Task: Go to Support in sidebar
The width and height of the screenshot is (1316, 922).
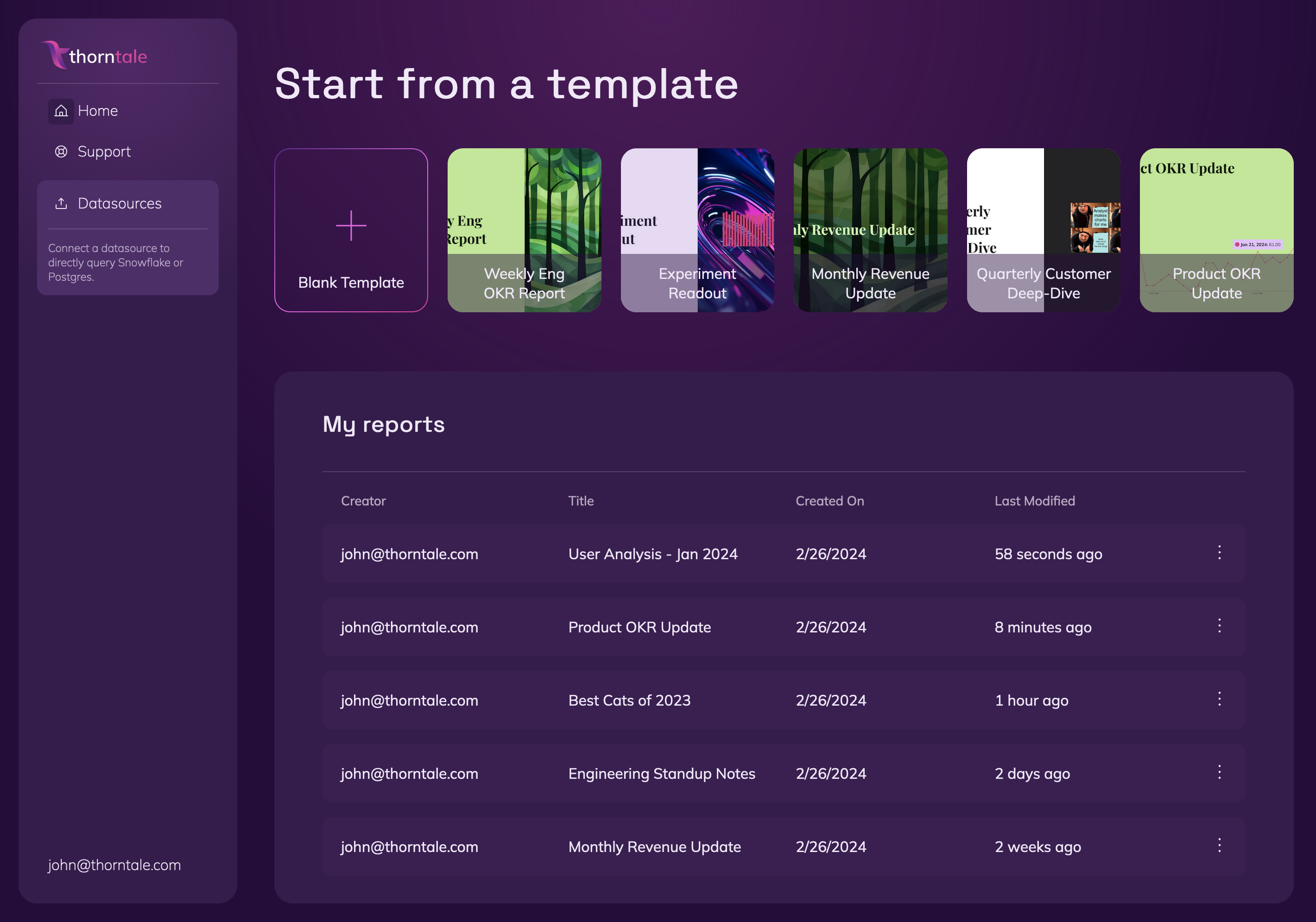Action: pyautogui.click(x=104, y=152)
